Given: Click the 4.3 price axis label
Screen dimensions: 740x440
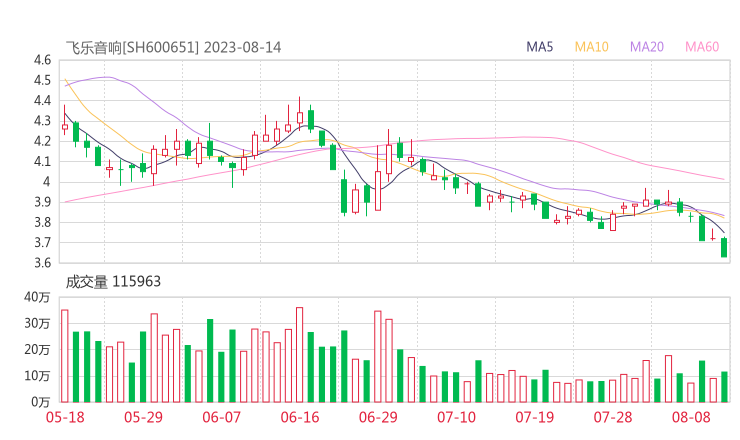Looking at the screenshot, I should 42,121.
